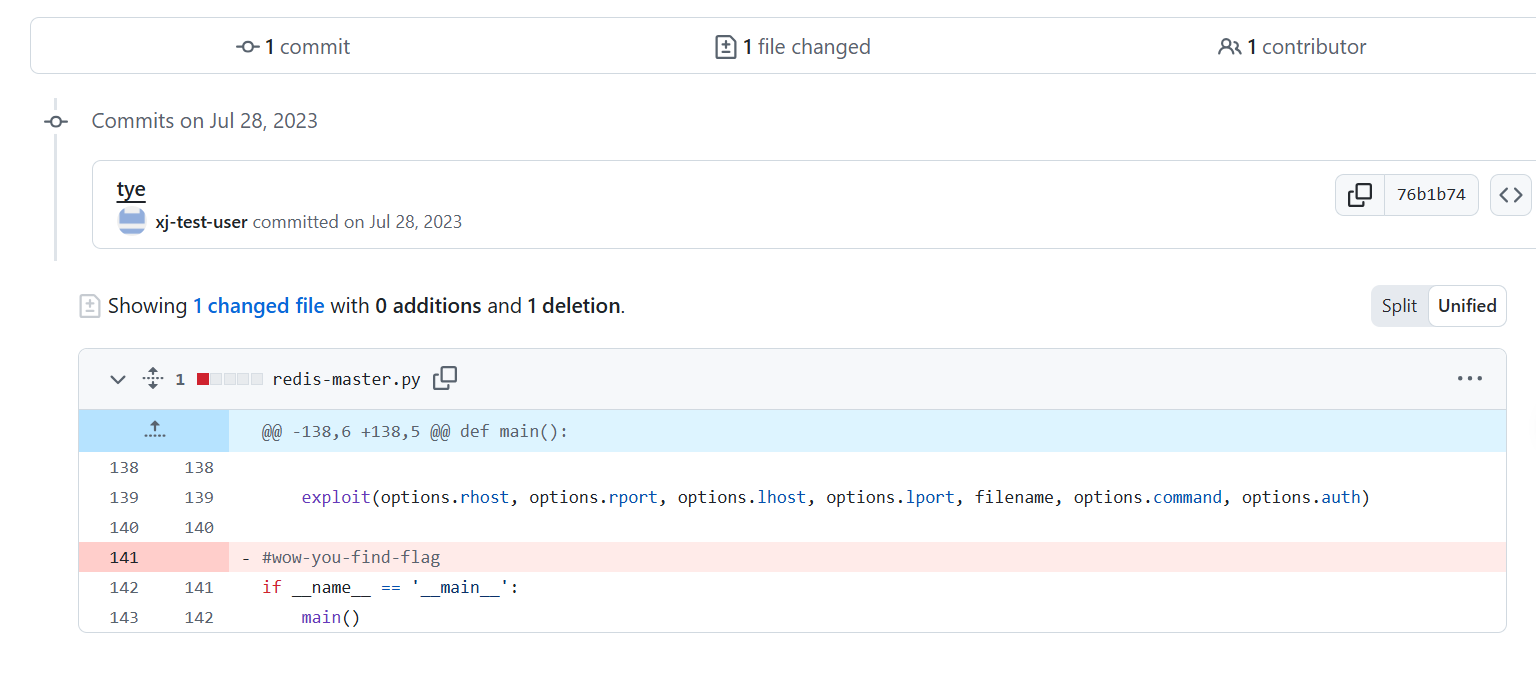This screenshot has width=1536, height=678.
Task: Copy the full commit SHA icon
Action: (1359, 195)
